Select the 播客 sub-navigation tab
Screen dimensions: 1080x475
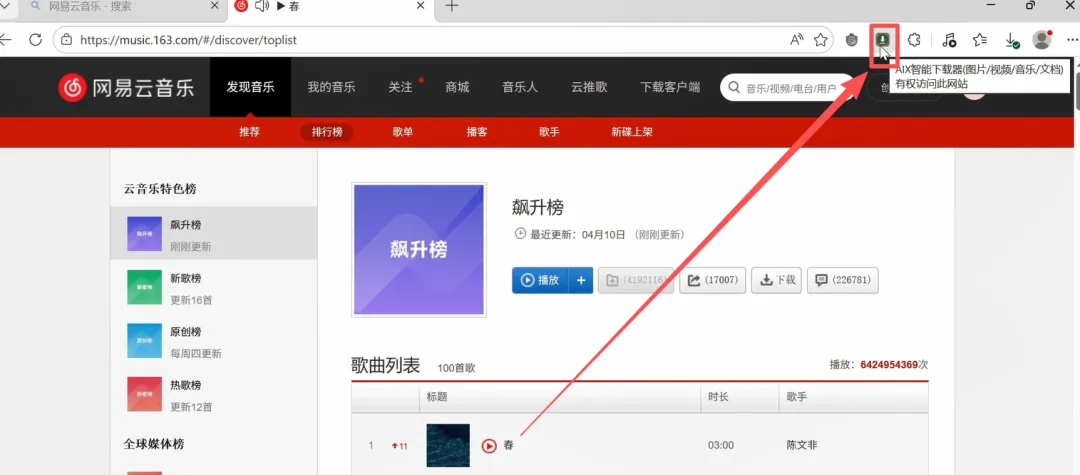click(477, 132)
